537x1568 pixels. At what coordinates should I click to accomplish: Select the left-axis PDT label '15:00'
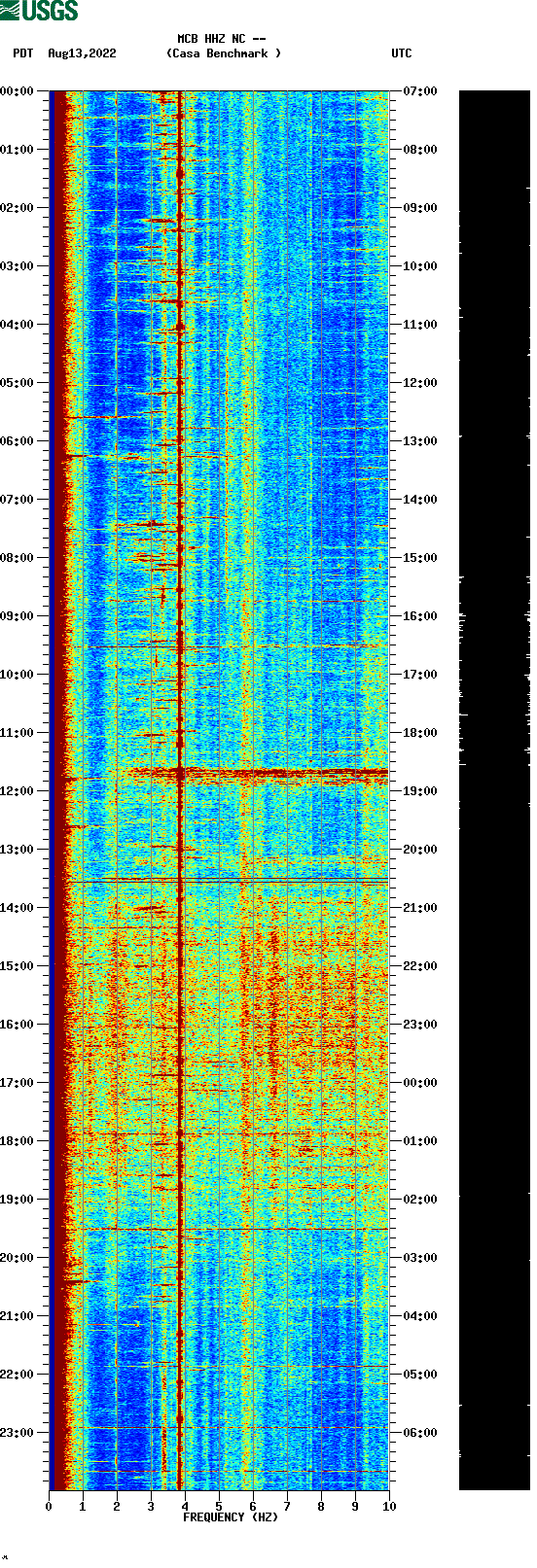point(17,966)
